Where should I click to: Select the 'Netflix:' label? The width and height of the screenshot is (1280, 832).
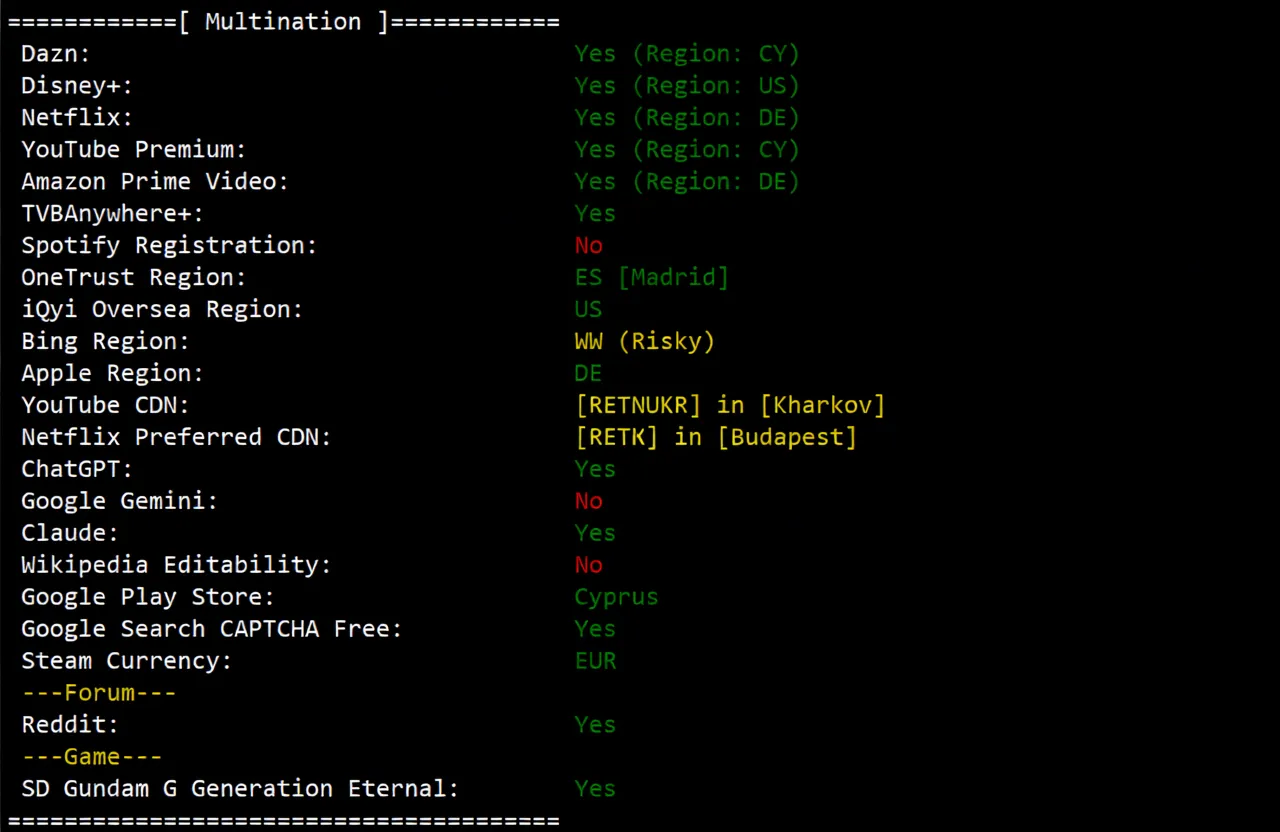[77, 118]
